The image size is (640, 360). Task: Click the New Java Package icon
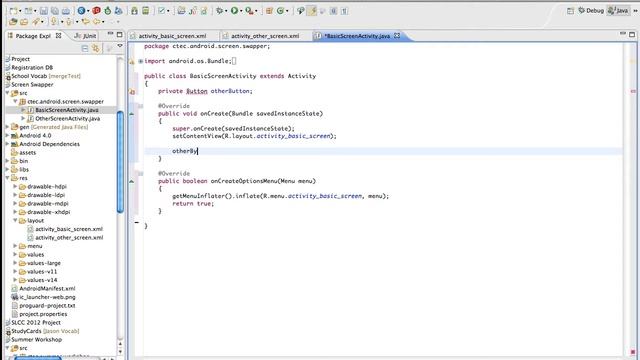pyautogui.click(x=269, y=11)
